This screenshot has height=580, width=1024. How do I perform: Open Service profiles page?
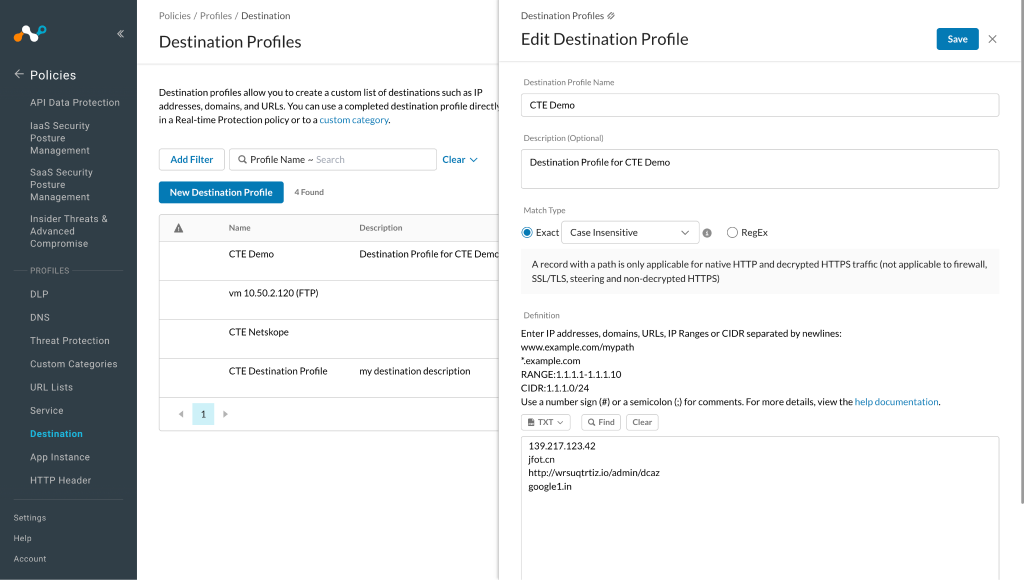(46, 411)
